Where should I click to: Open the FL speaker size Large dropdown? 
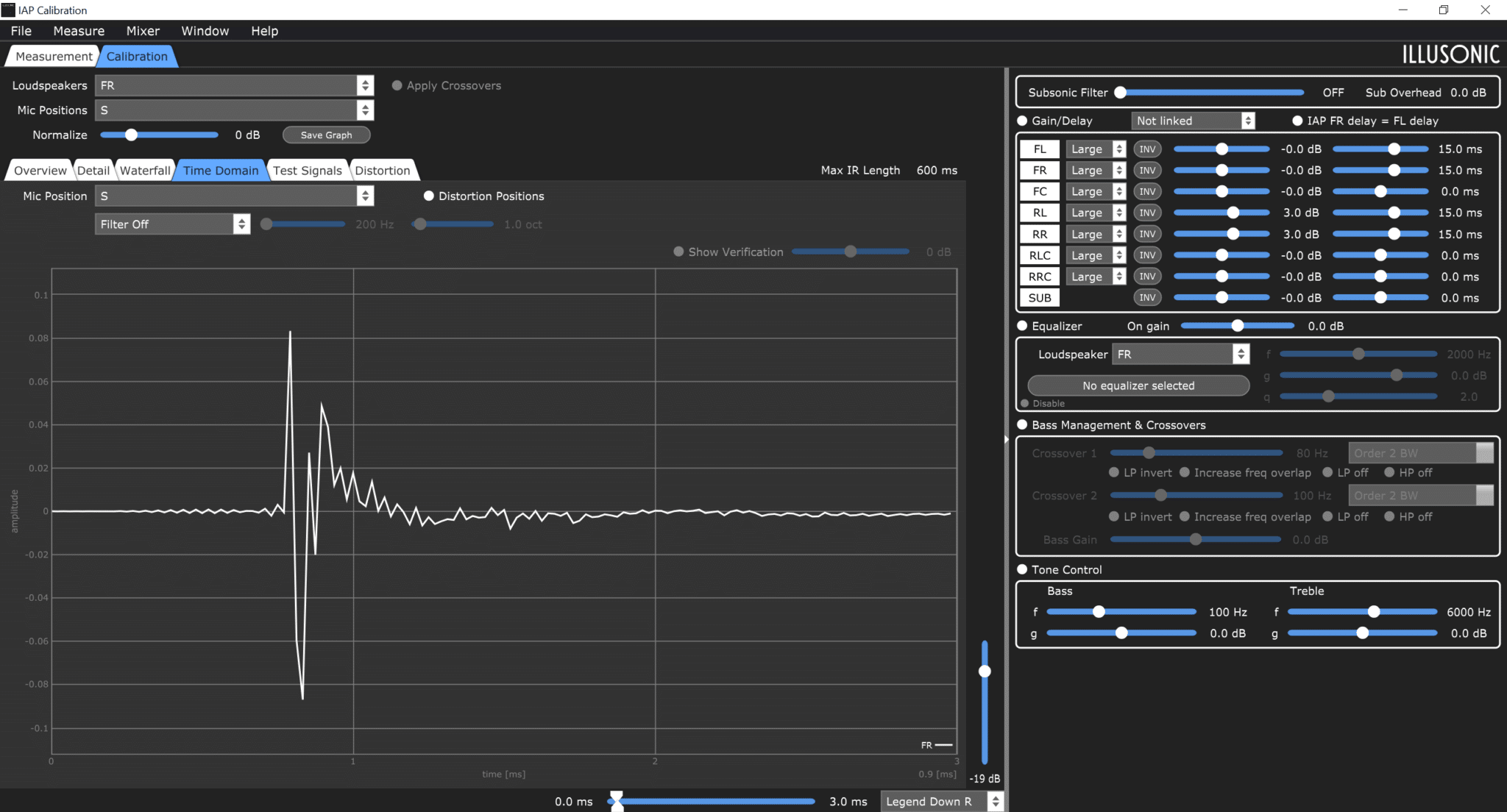(1096, 149)
